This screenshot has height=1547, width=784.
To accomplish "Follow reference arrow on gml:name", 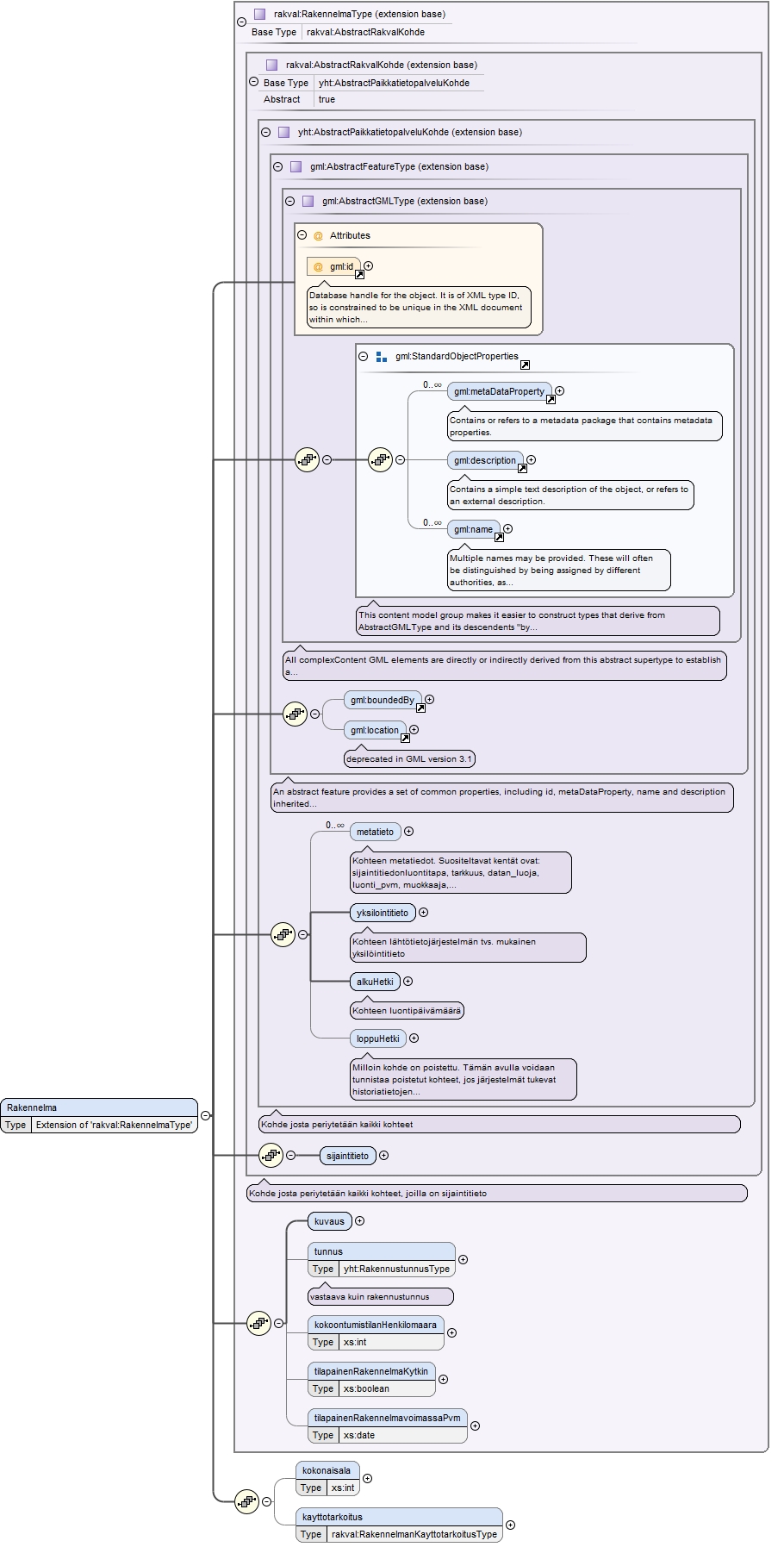I will point(499,537).
